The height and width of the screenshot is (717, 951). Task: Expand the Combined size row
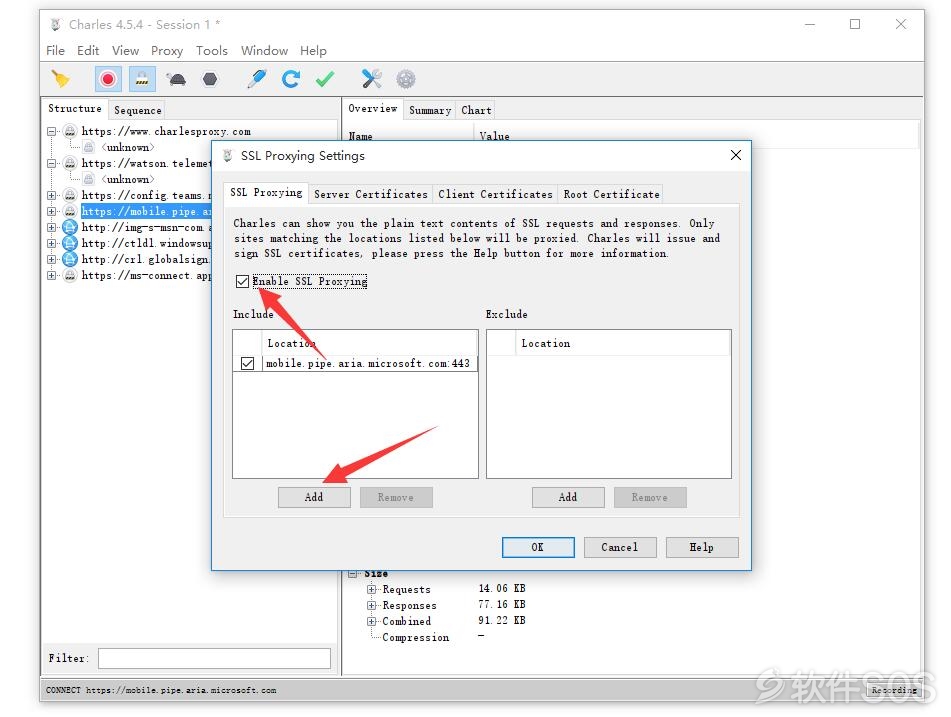tap(371, 621)
